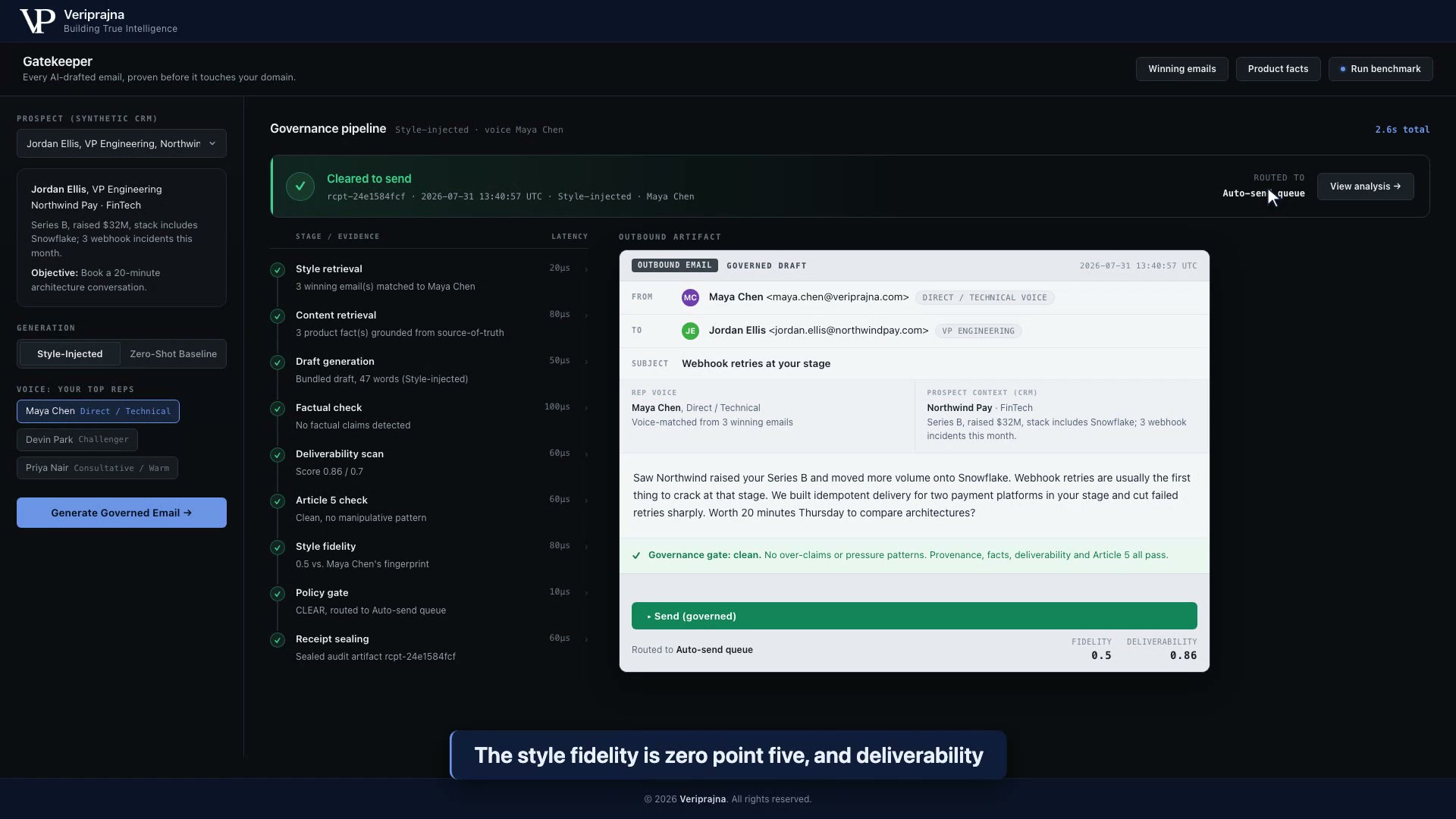Click Jordan Ellis's JE avatar
The width and height of the screenshot is (1456, 819).
point(690,331)
